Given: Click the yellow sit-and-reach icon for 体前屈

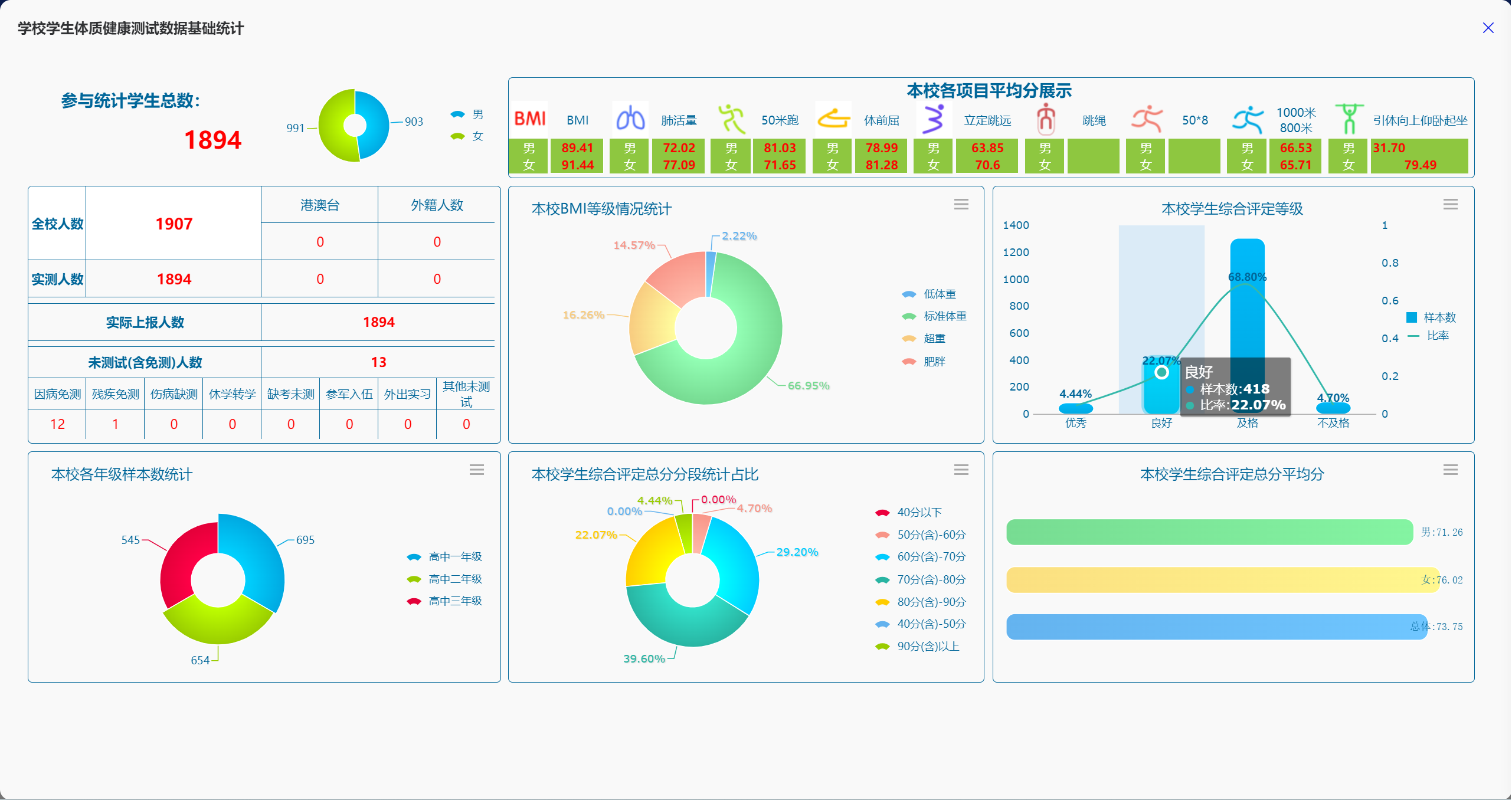Looking at the screenshot, I should [x=833, y=119].
